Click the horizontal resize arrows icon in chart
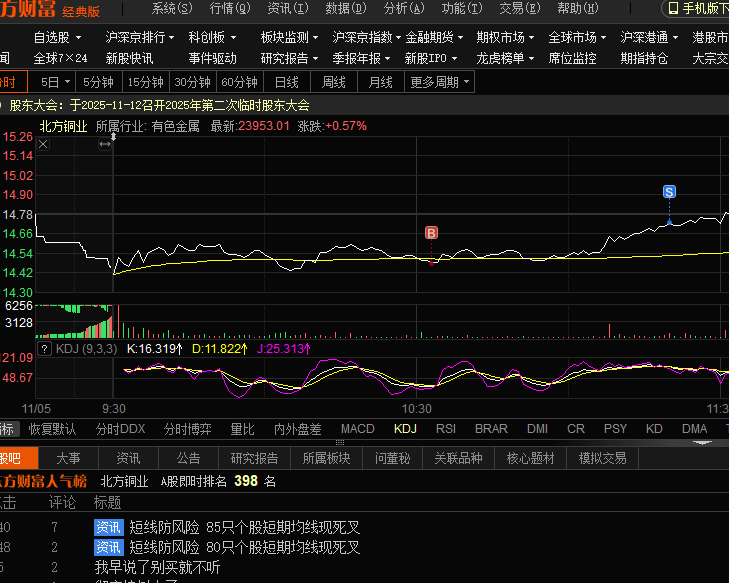Screen dimensions: 729x583 coord(105,144)
